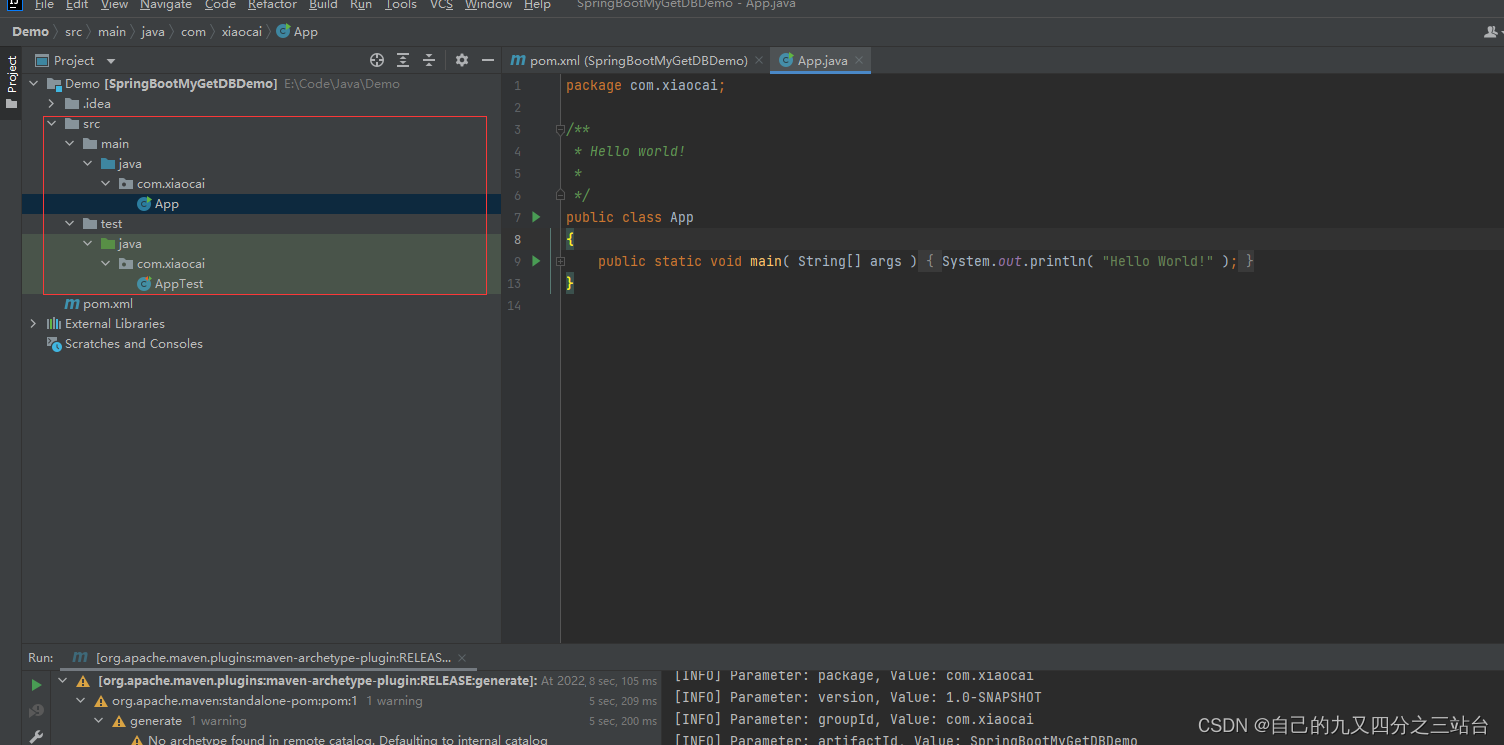Open the Build menu

click(x=323, y=5)
